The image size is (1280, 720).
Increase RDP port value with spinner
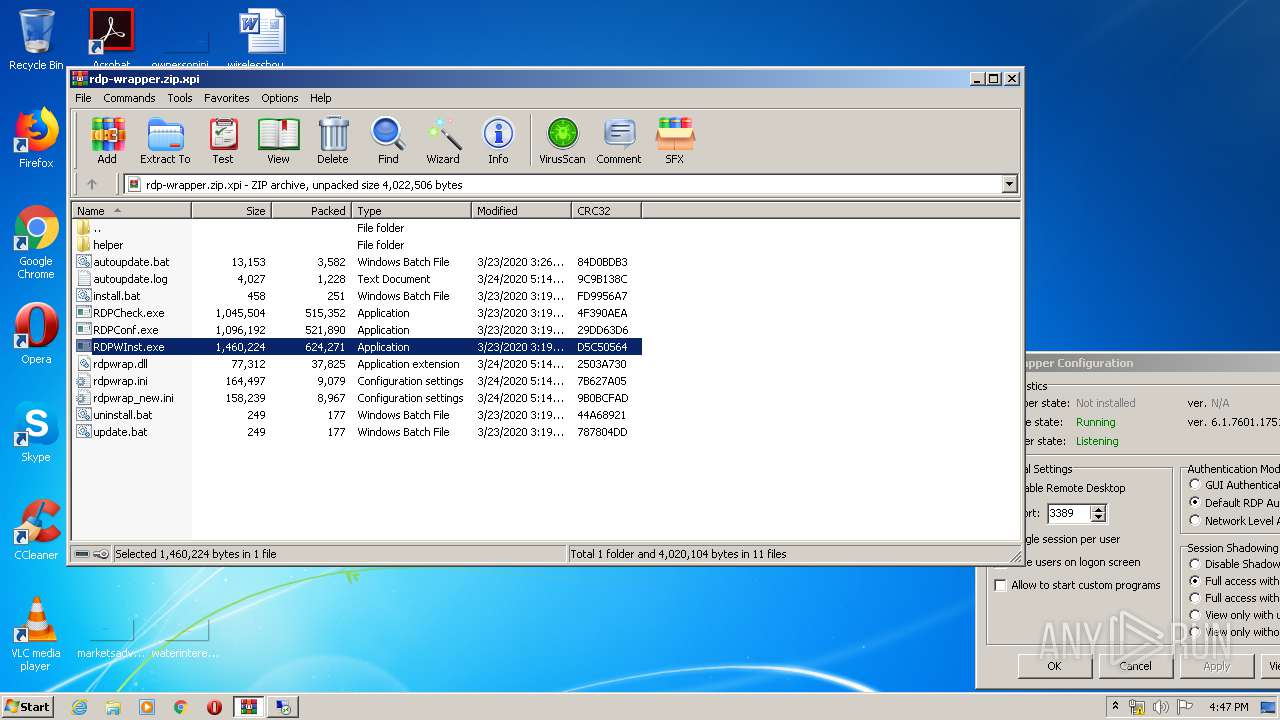(1098, 509)
